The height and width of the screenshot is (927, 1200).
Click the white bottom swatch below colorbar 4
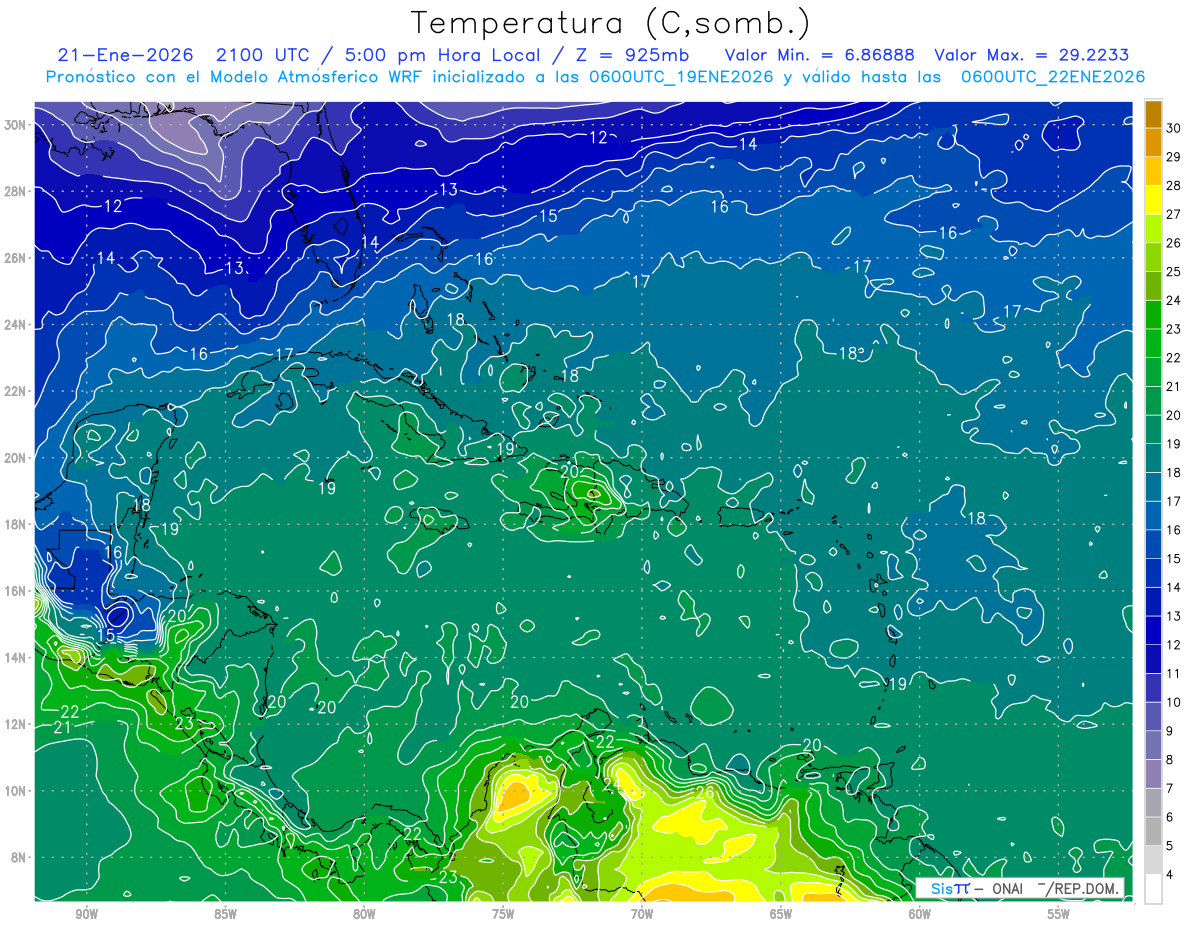[x=1153, y=889]
